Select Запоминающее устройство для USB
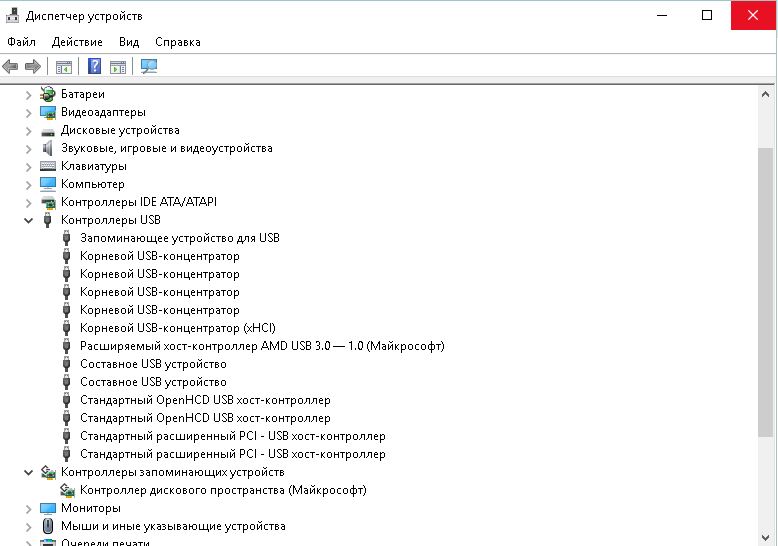 (x=179, y=238)
